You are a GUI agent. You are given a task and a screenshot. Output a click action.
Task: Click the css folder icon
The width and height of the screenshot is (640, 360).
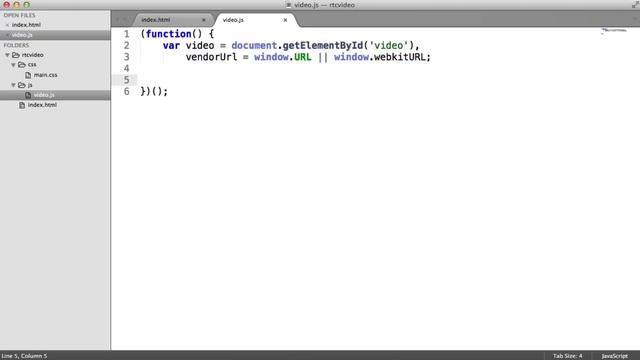(22, 65)
